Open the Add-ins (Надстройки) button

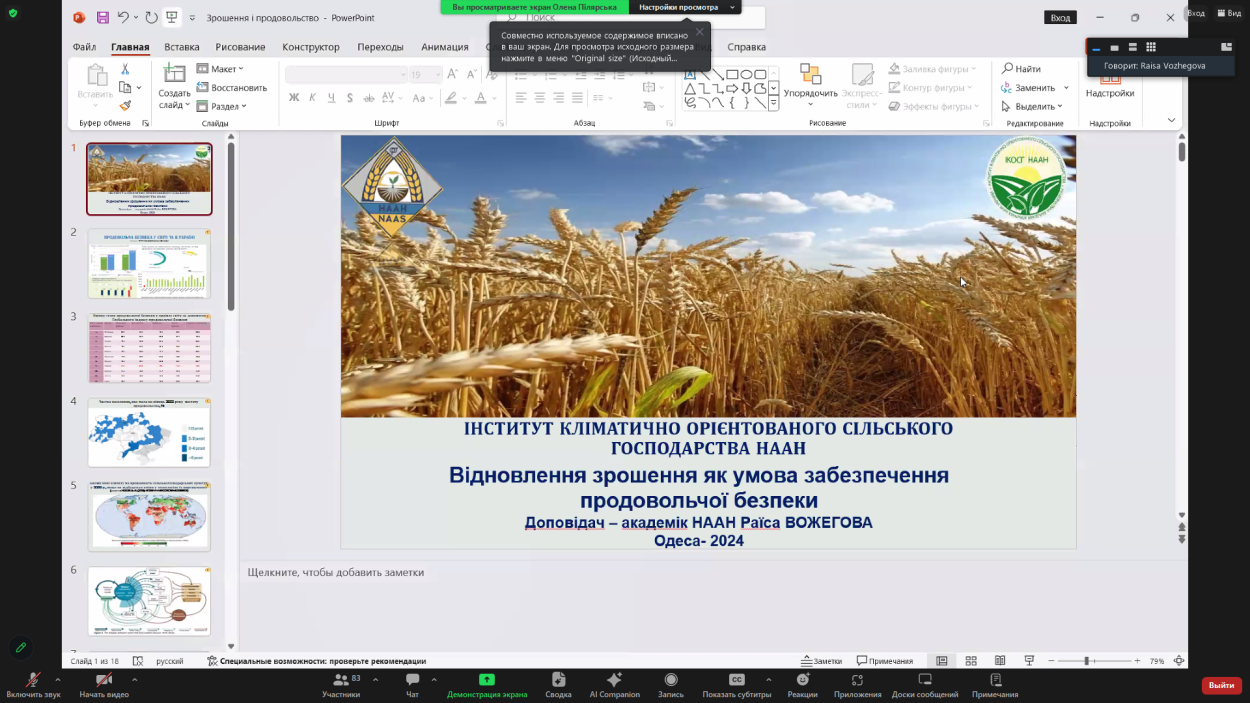pyautogui.click(x=1110, y=83)
